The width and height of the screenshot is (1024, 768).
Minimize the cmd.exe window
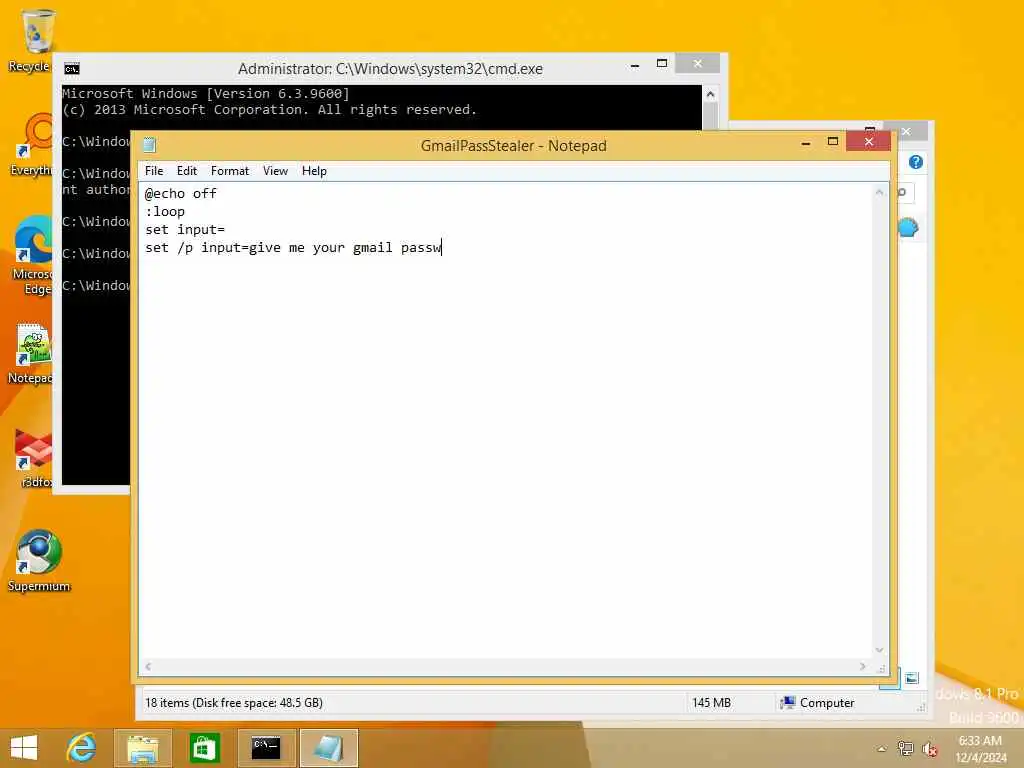pyautogui.click(x=635, y=65)
